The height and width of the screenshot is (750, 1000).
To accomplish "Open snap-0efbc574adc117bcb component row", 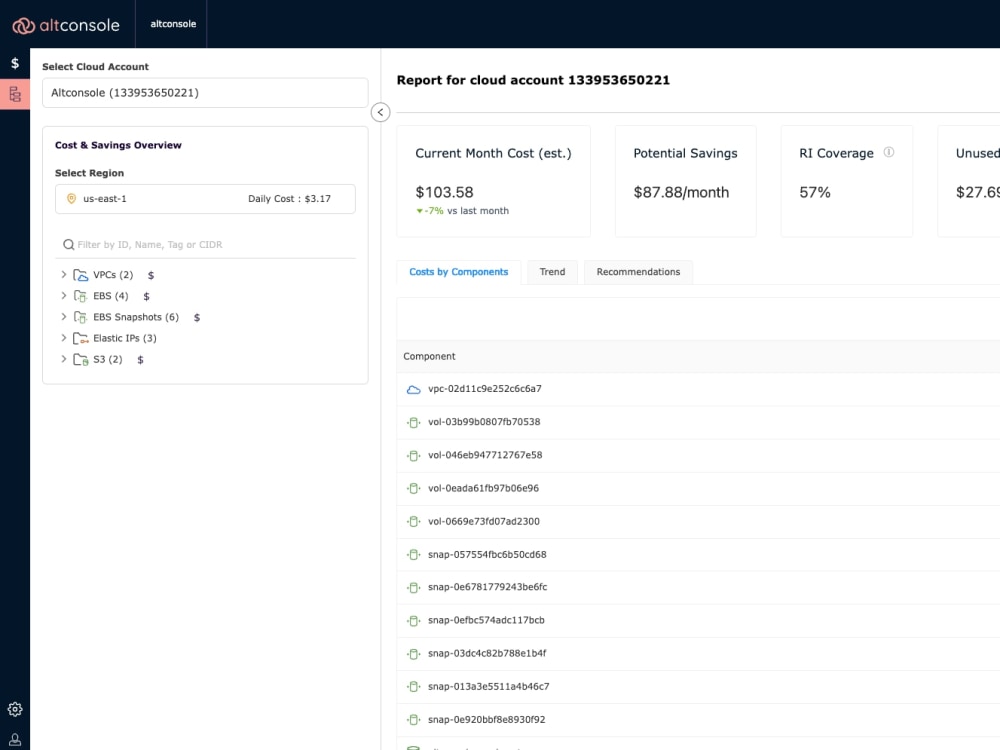I will (698, 621).
